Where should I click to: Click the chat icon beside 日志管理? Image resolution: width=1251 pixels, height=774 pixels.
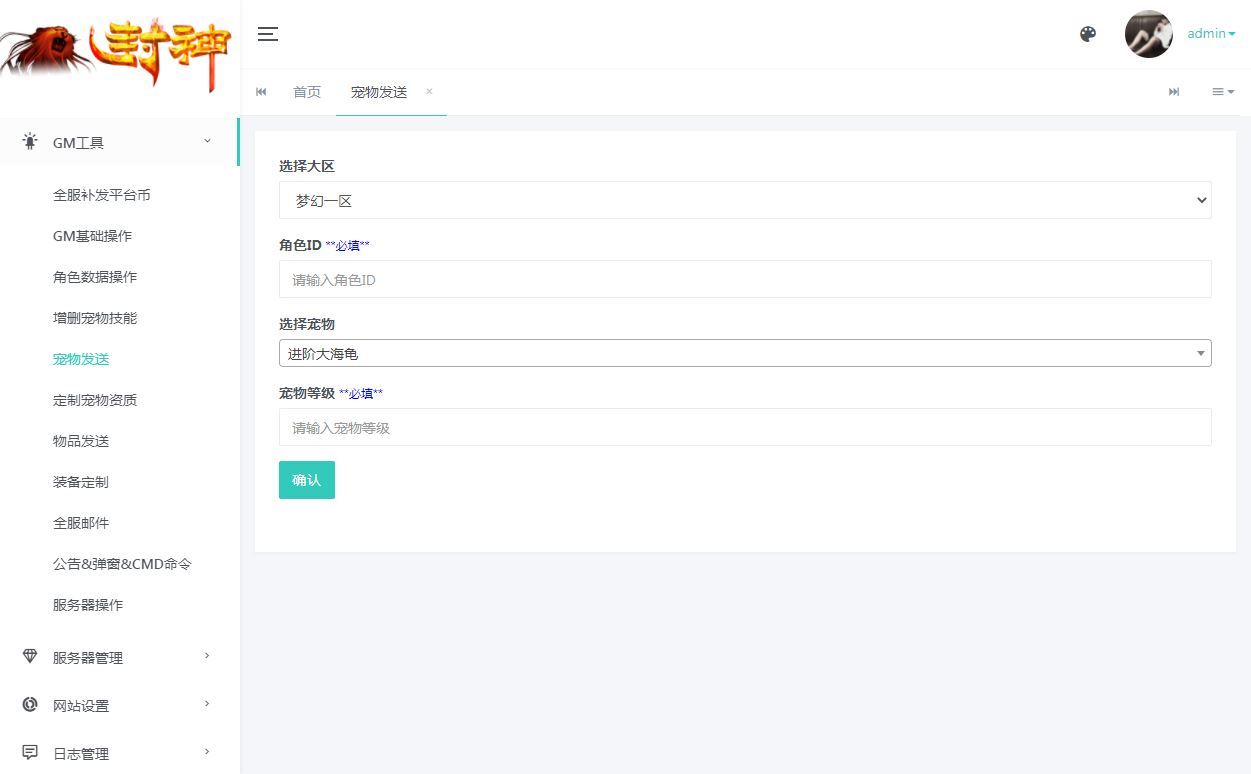(28, 752)
